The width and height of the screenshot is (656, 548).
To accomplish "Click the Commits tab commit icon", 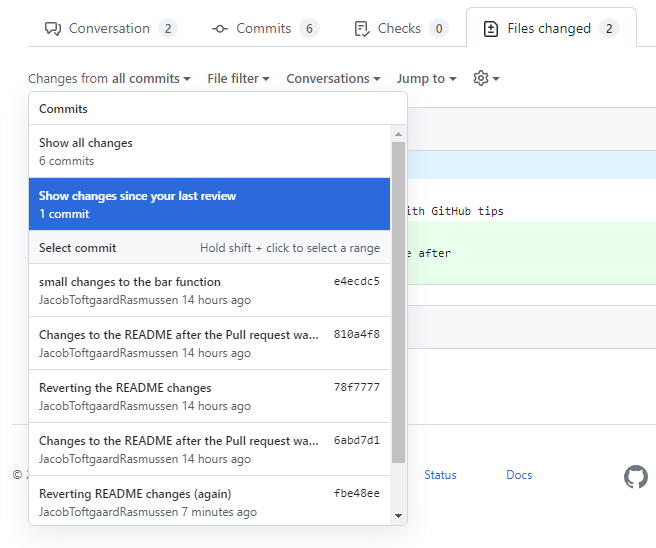I will pos(220,29).
